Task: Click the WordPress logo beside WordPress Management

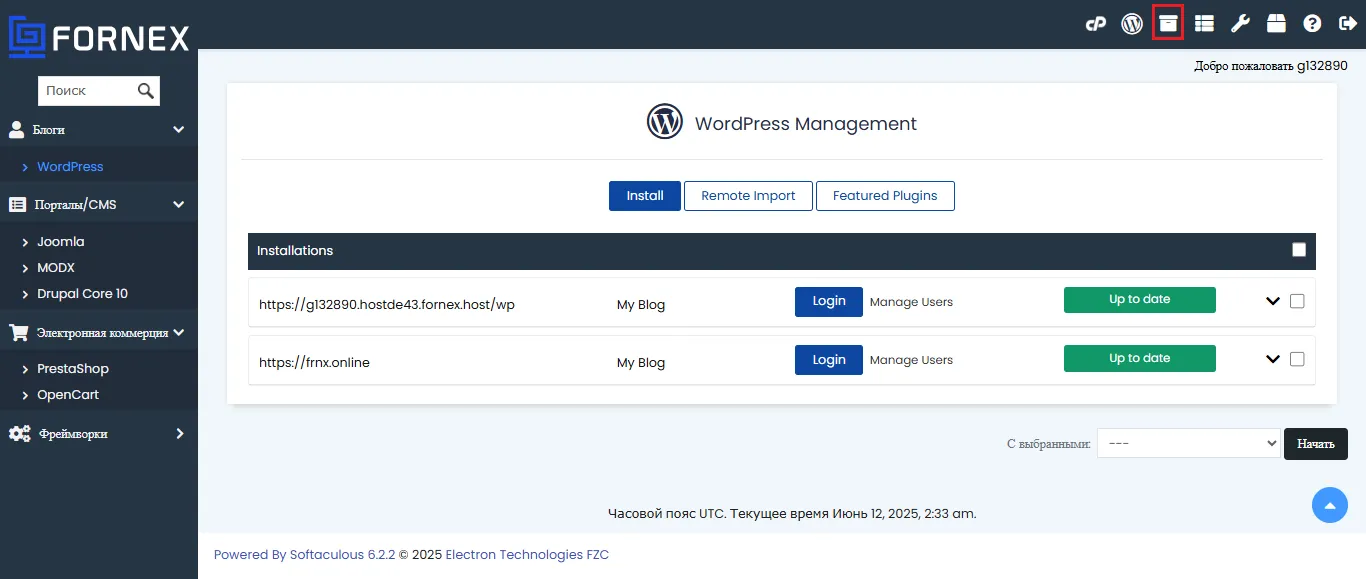Action: [664, 122]
